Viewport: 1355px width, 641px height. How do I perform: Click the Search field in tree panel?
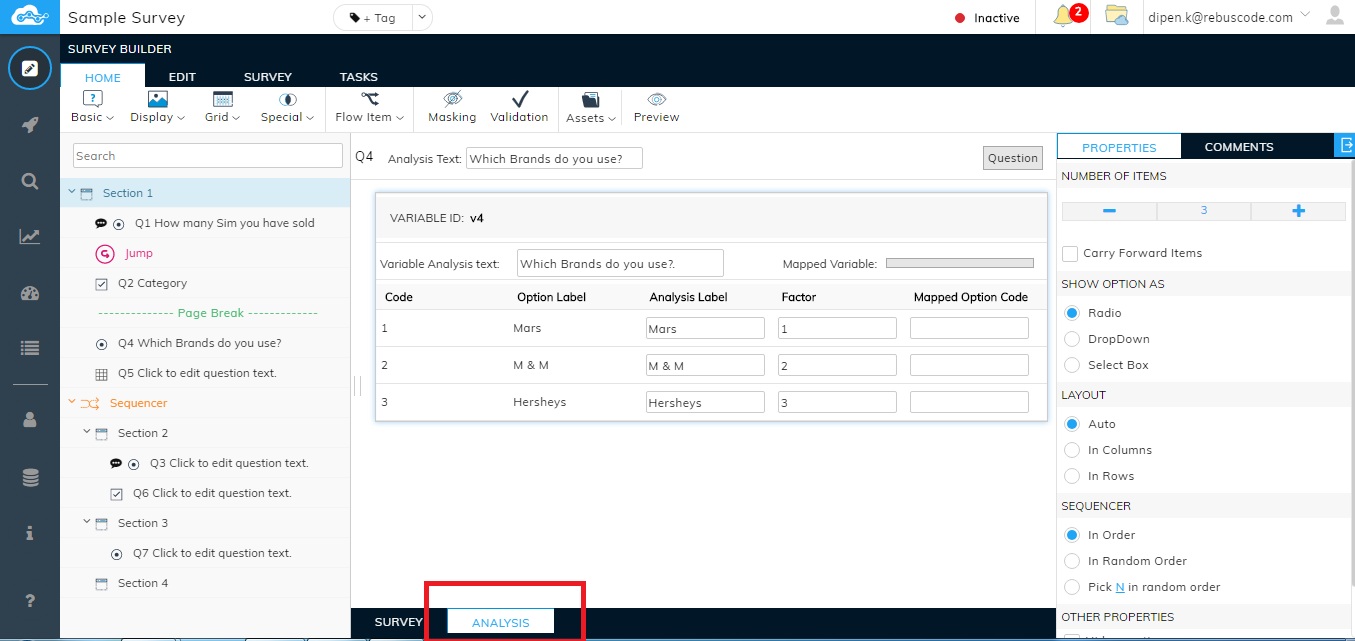[x=208, y=156]
